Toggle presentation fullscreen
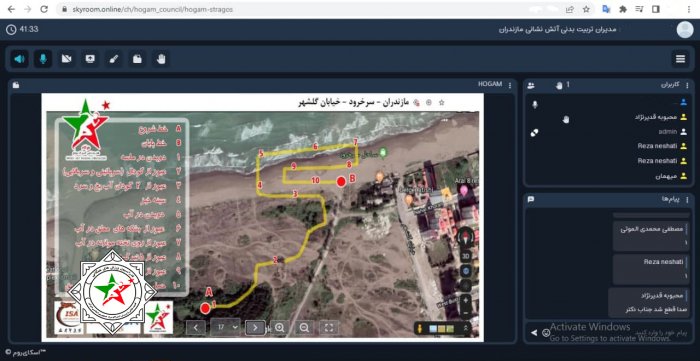700x361 pixels. click(329, 328)
